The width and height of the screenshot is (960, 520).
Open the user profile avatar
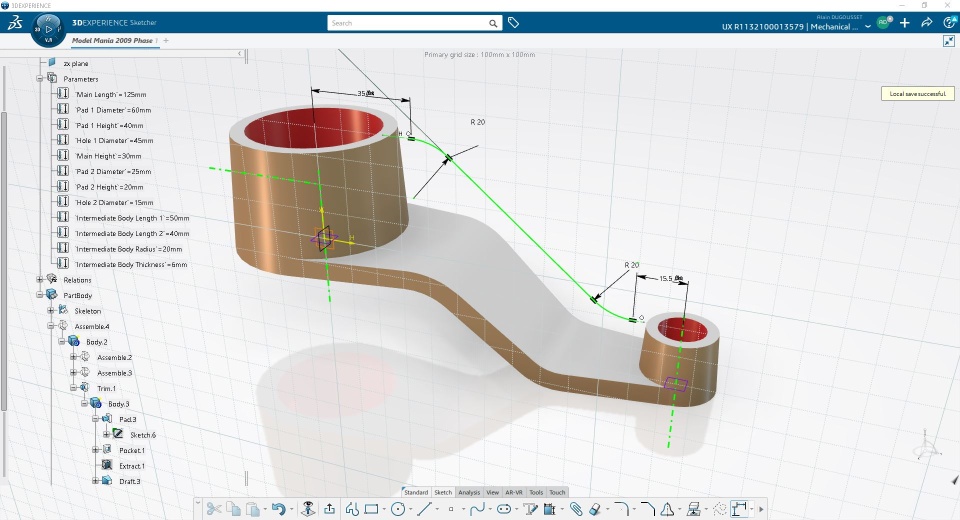883,23
